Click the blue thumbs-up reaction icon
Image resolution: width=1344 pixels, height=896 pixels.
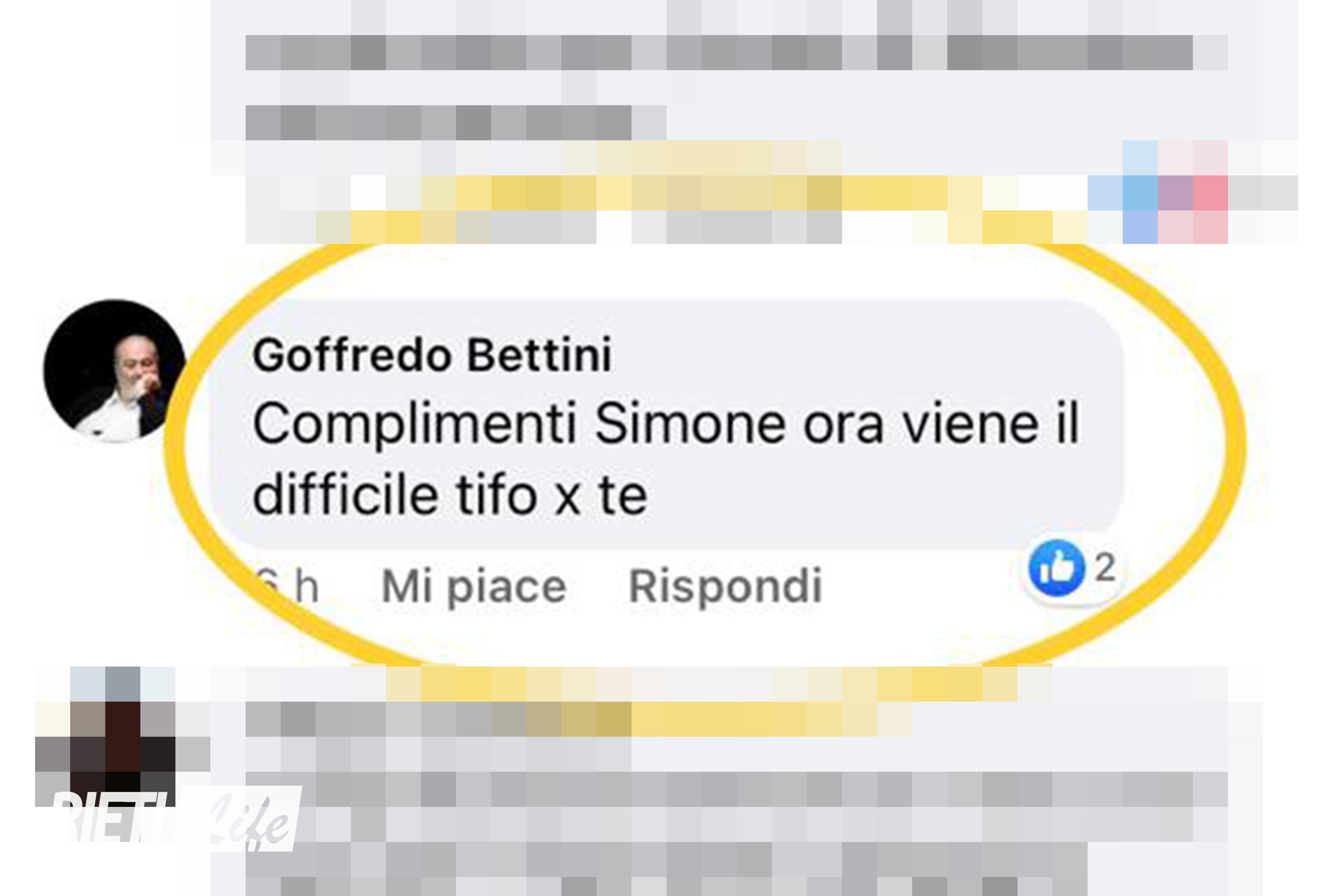pyautogui.click(x=1057, y=567)
